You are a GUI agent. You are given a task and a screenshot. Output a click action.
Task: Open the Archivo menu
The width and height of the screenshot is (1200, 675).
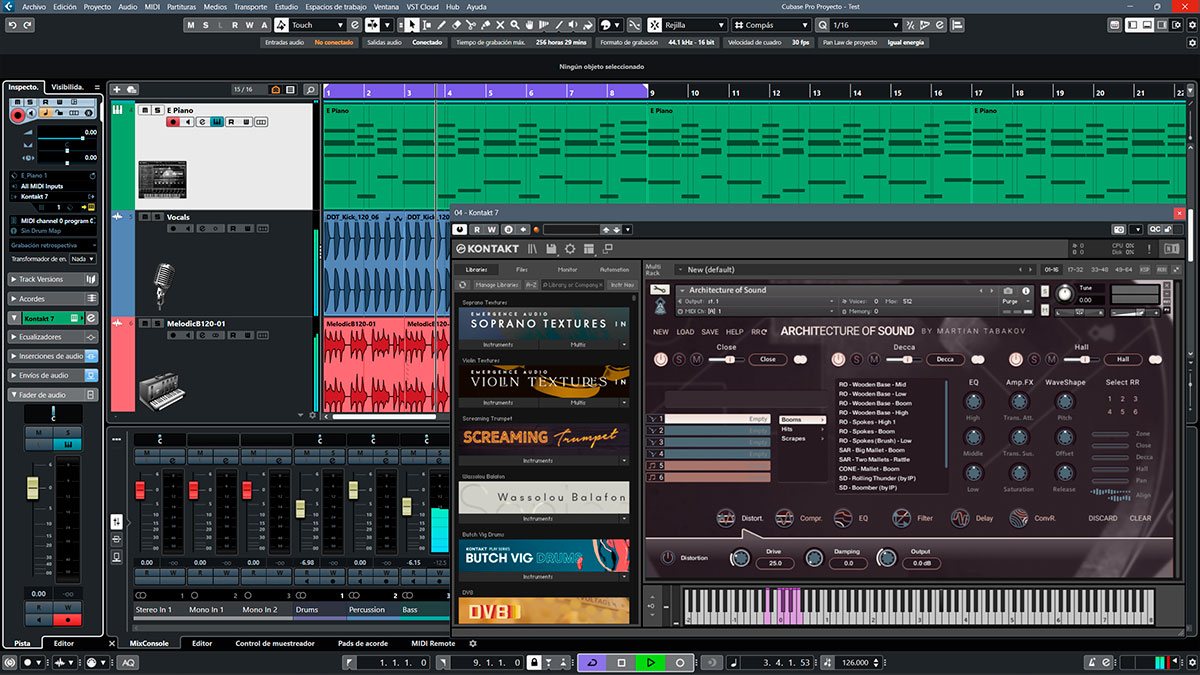coord(34,6)
